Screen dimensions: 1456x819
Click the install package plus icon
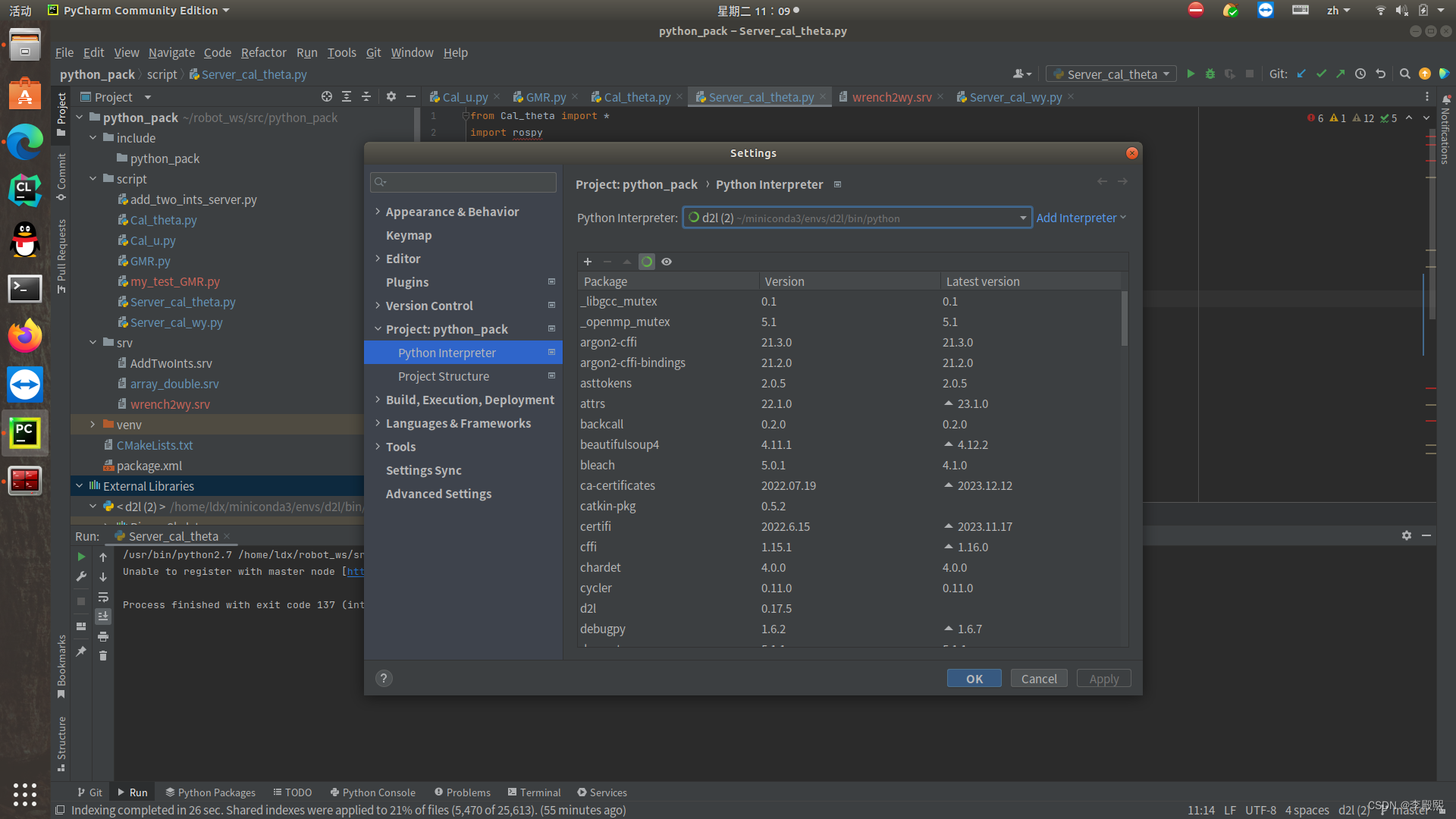(x=588, y=262)
